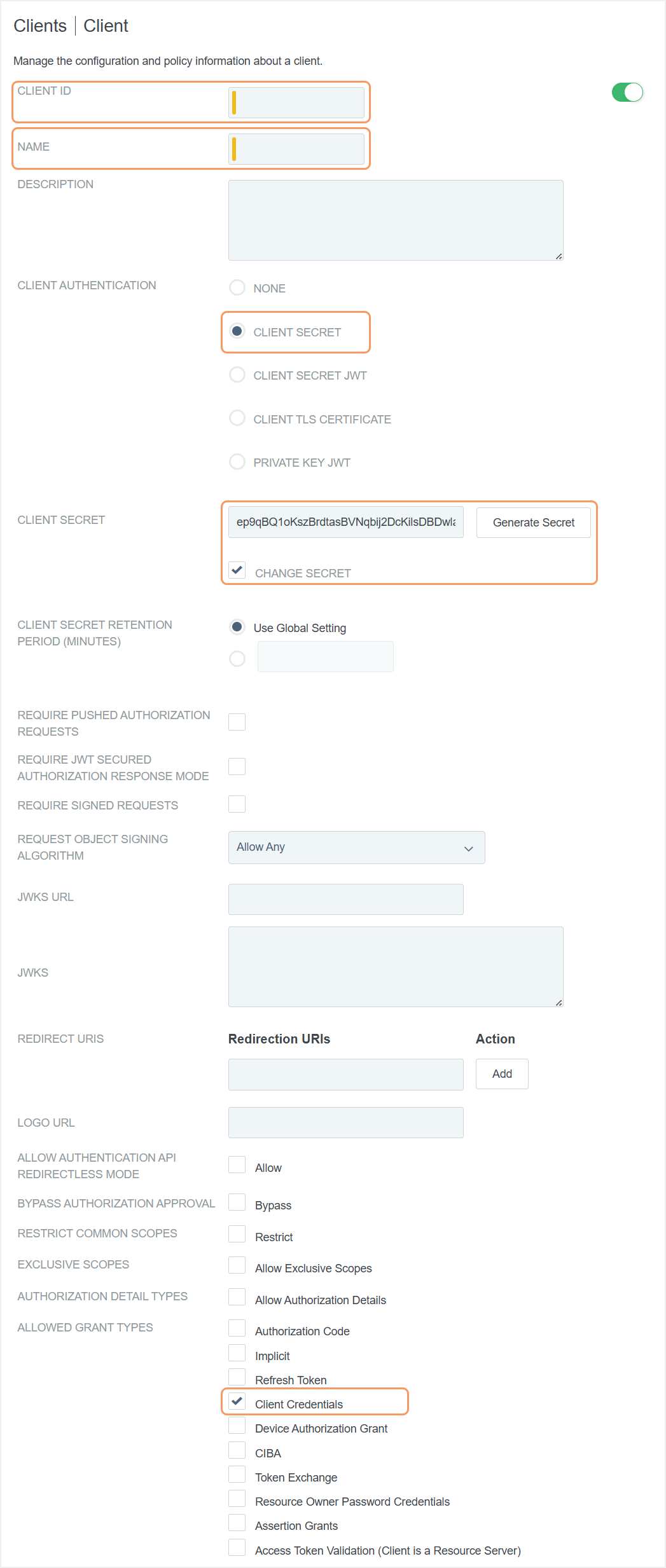Select NONE for client authentication

tap(237, 288)
